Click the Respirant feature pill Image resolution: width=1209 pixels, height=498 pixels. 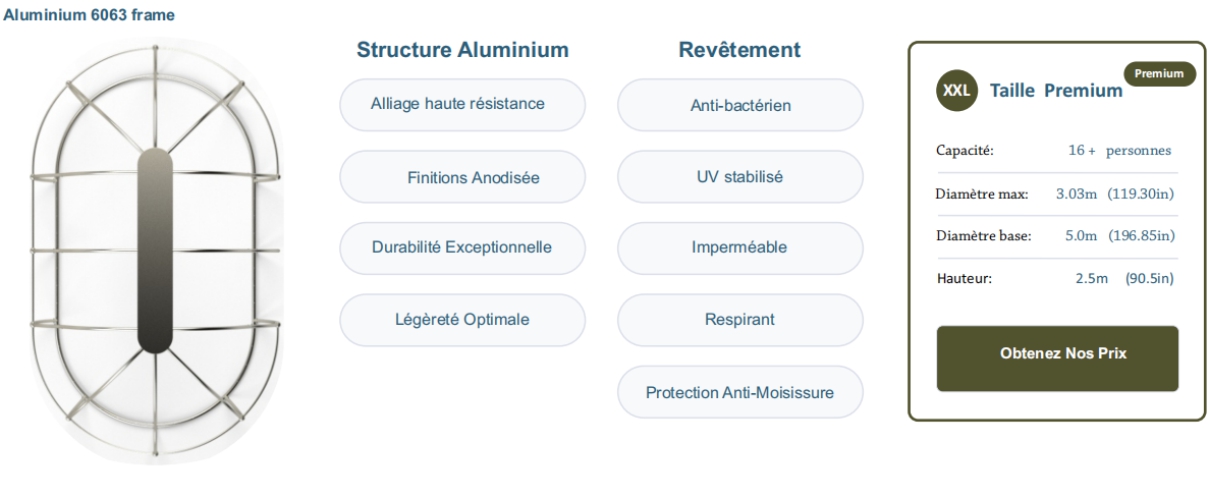(740, 320)
